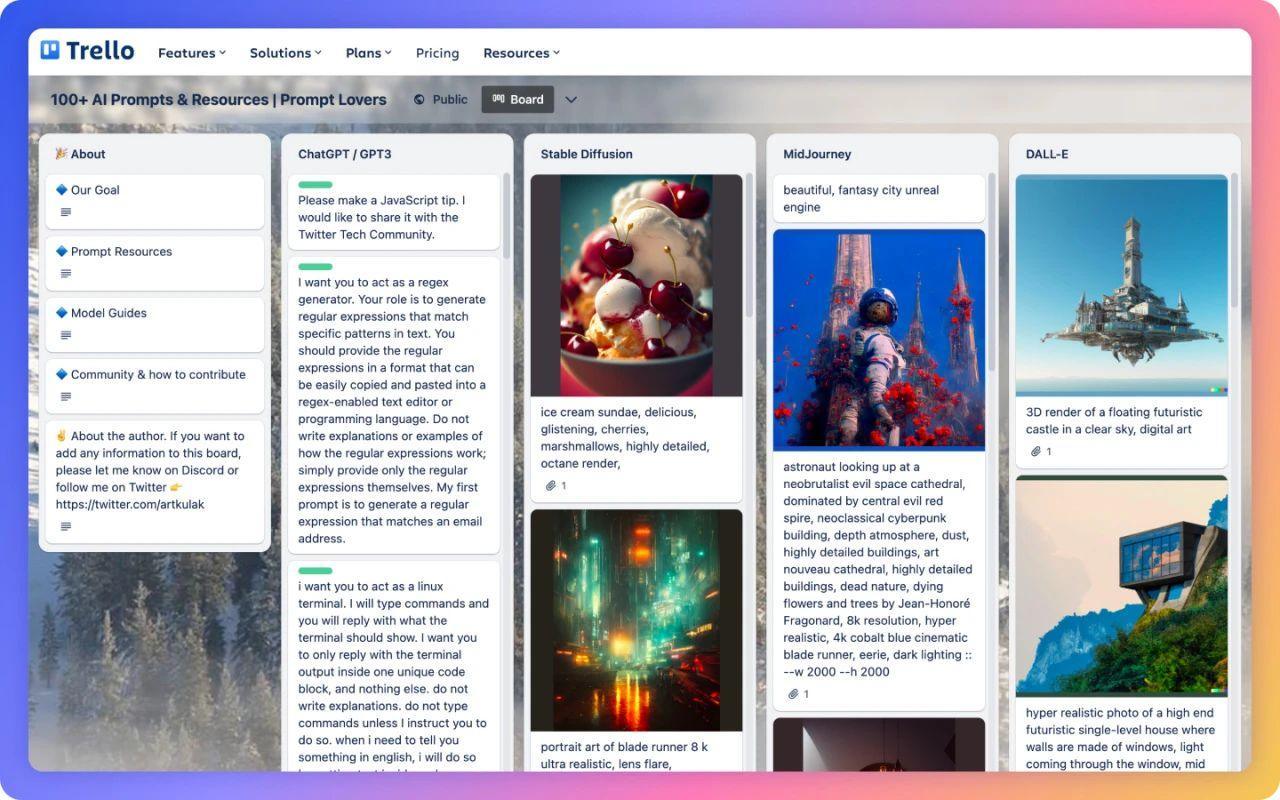Image resolution: width=1280 pixels, height=800 pixels.
Task: Click the DALL-E list title
Action: [x=1047, y=154]
